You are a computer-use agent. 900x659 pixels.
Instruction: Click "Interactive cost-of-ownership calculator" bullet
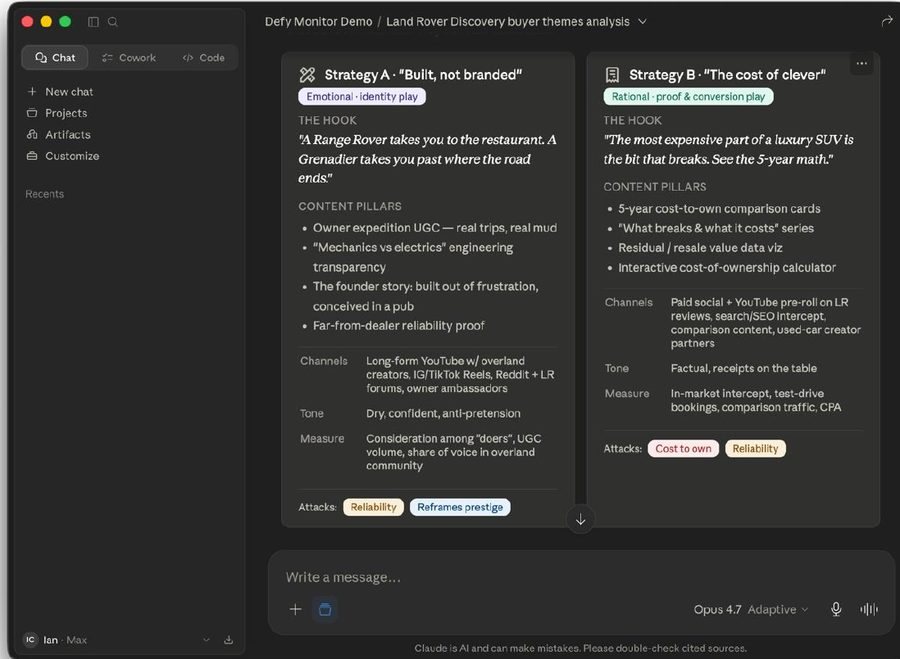click(727, 268)
